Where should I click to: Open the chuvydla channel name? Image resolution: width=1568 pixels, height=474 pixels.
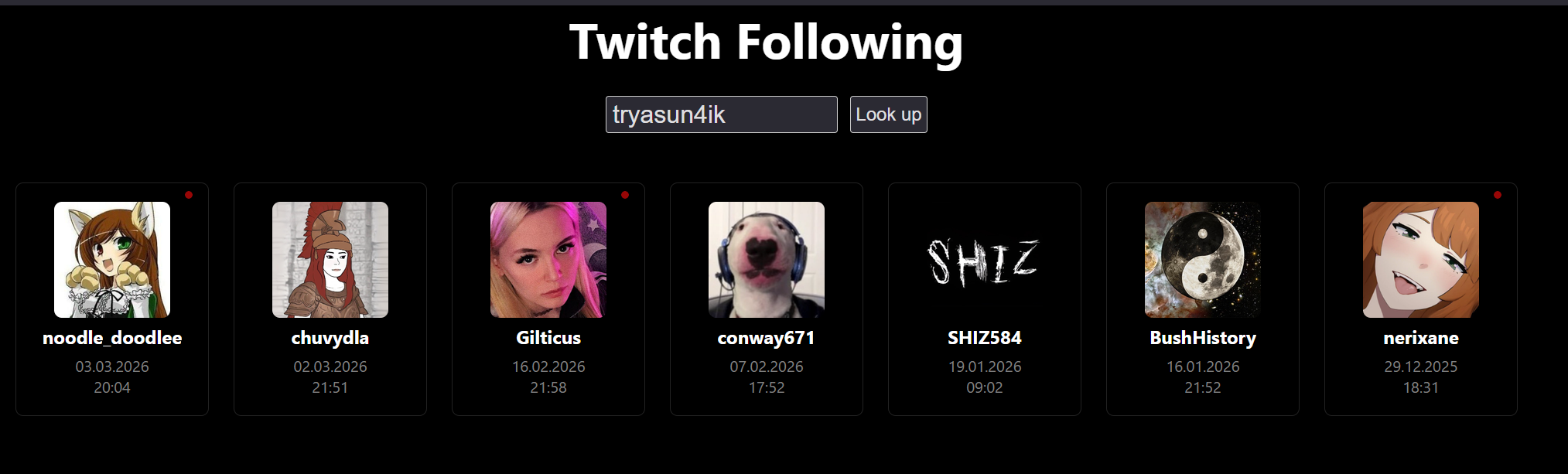[x=330, y=338]
